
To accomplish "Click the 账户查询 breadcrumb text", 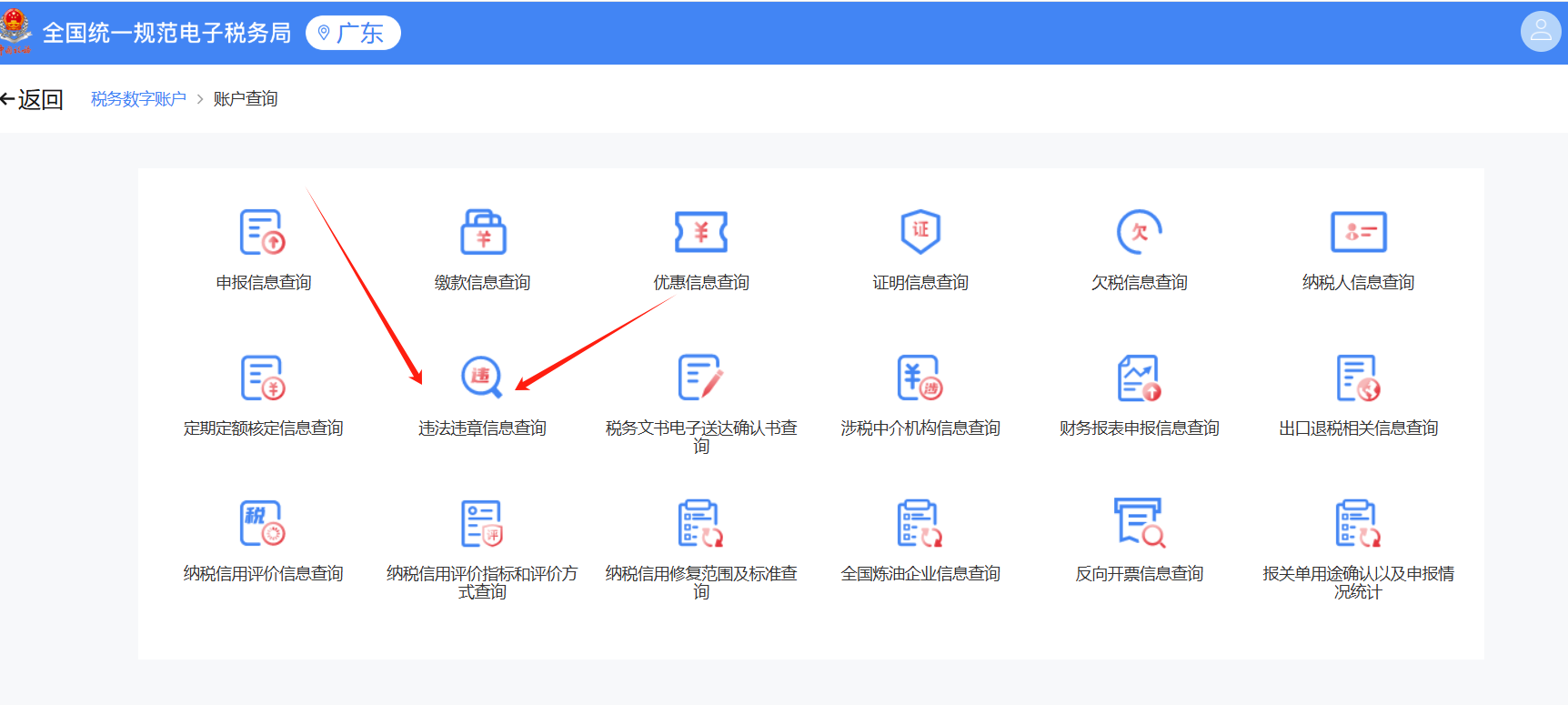I will click(246, 99).
